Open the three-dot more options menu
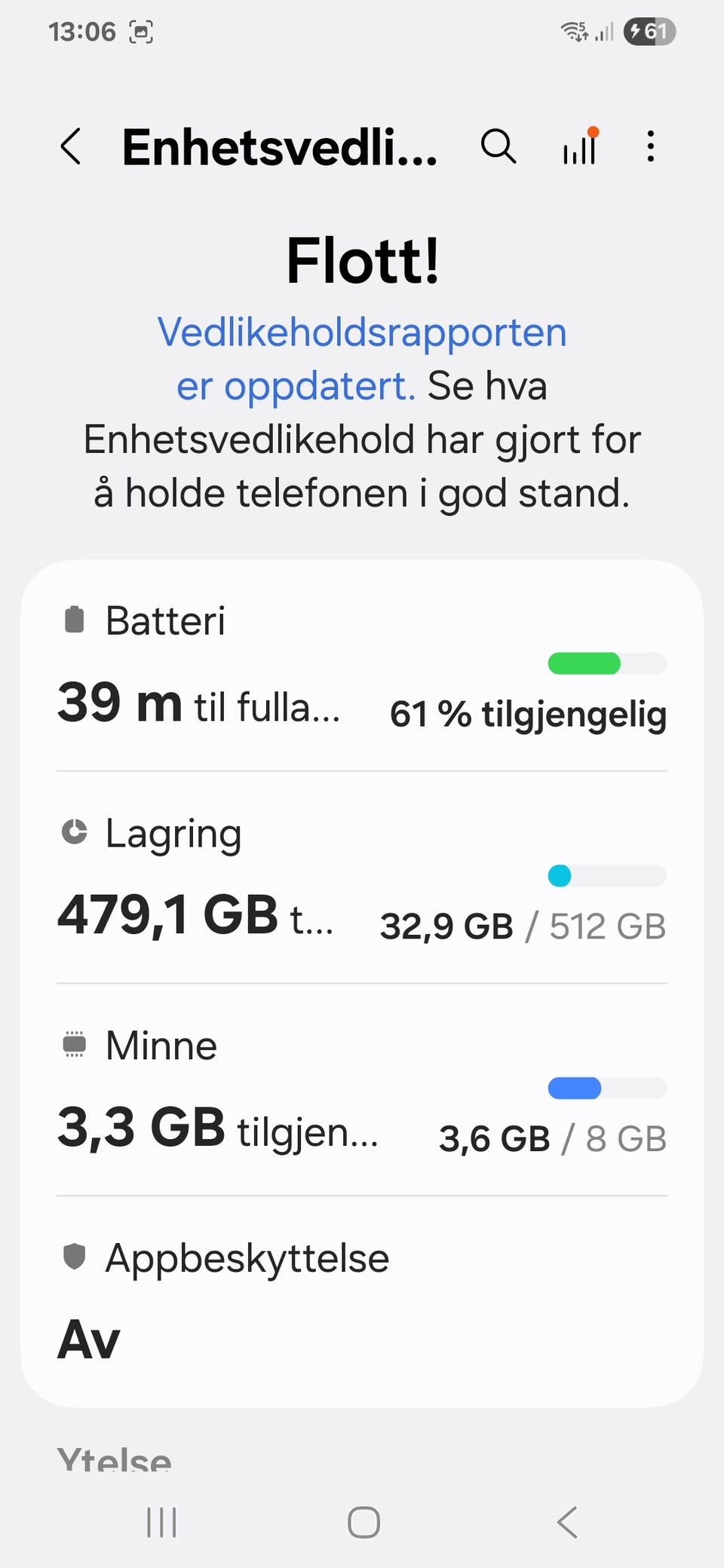 click(651, 146)
